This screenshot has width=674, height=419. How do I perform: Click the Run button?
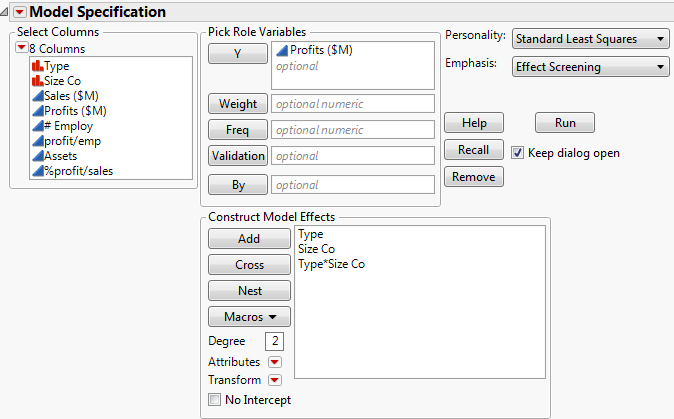(x=565, y=123)
